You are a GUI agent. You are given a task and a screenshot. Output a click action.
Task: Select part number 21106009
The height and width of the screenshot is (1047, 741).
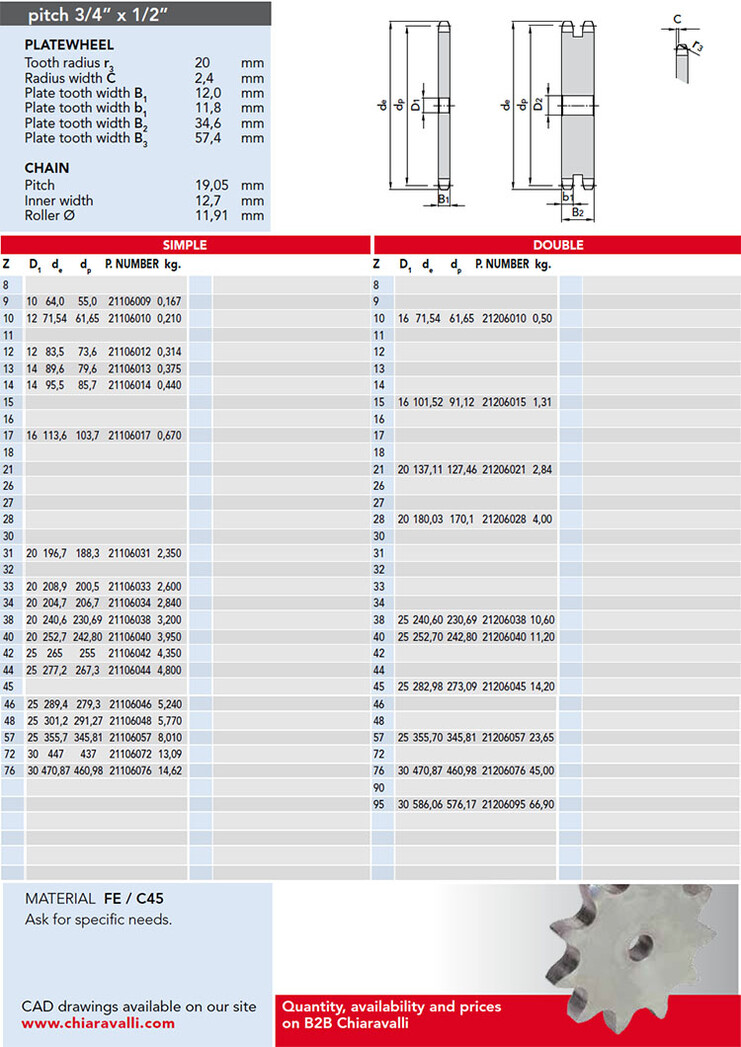pos(130,302)
